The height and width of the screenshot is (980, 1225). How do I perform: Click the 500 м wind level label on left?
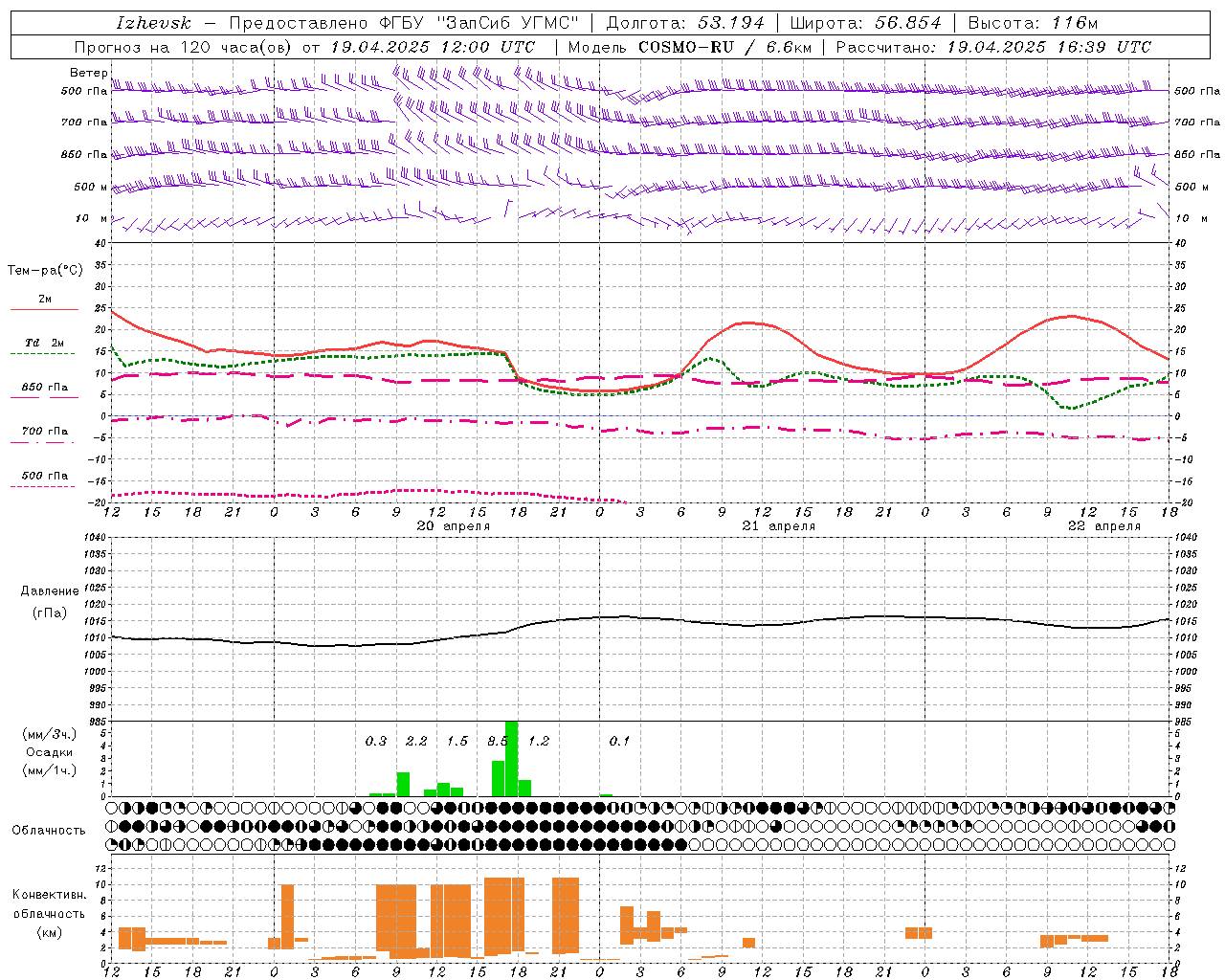(x=91, y=187)
